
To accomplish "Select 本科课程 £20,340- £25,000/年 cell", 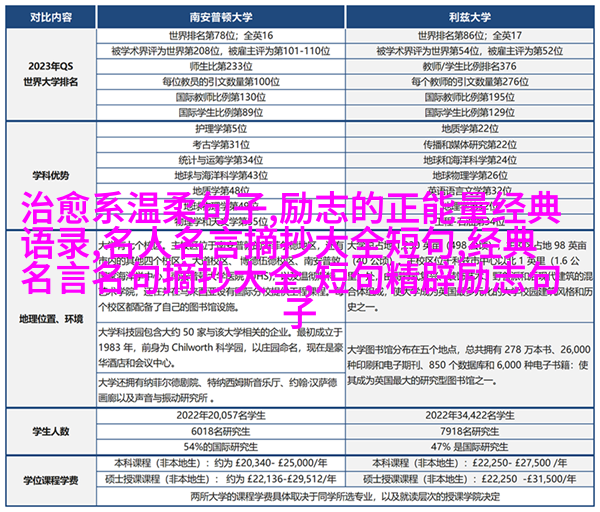I will pyautogui.click(x=221, y=463).
